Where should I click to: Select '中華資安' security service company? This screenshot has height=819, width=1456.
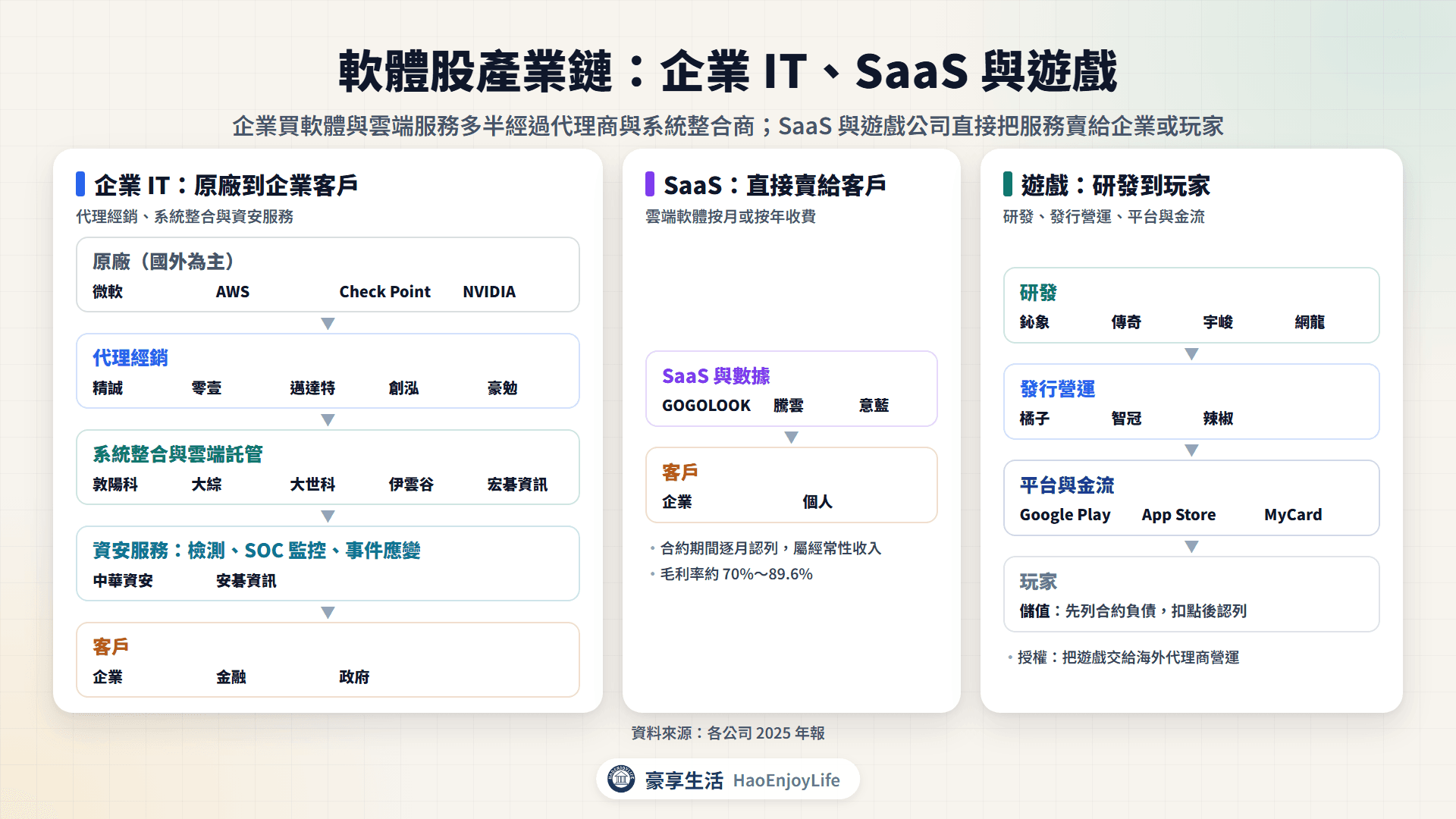pos(123,581)
